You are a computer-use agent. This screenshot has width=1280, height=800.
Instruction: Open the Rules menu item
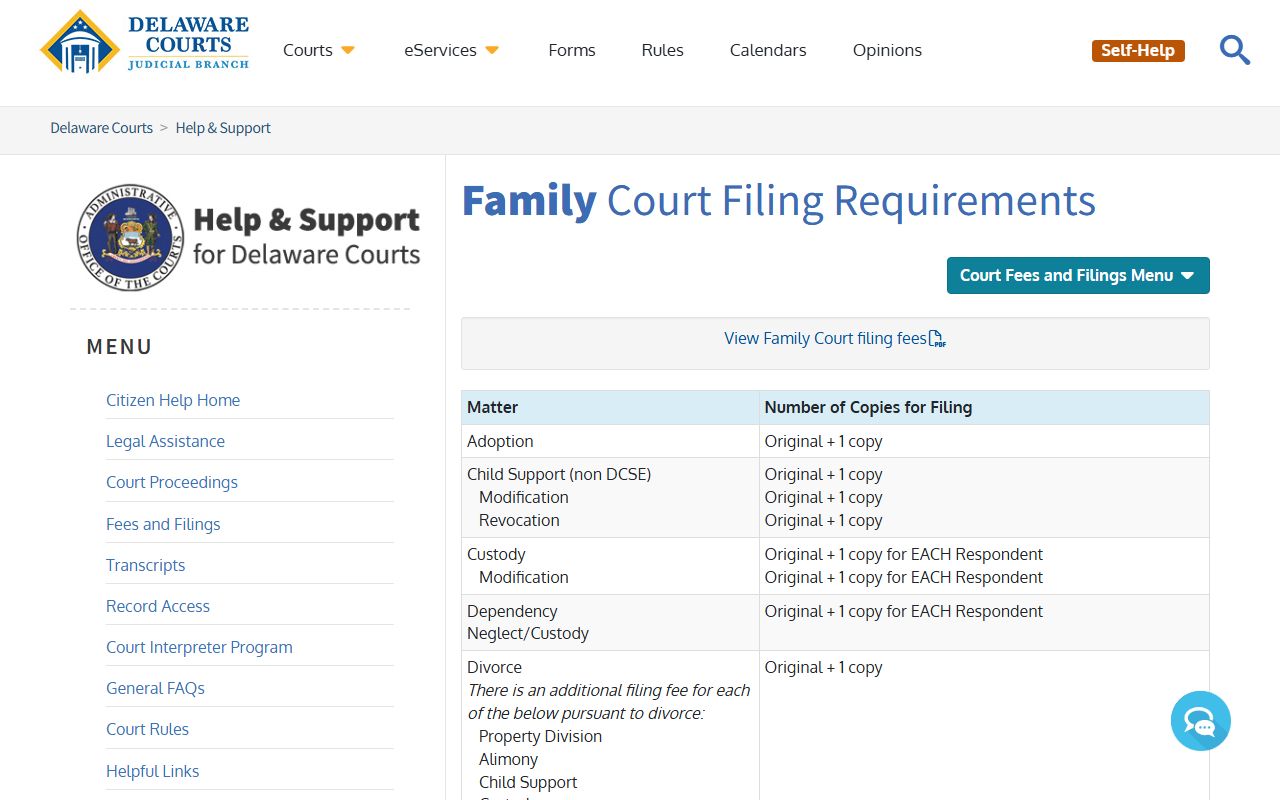662,50
